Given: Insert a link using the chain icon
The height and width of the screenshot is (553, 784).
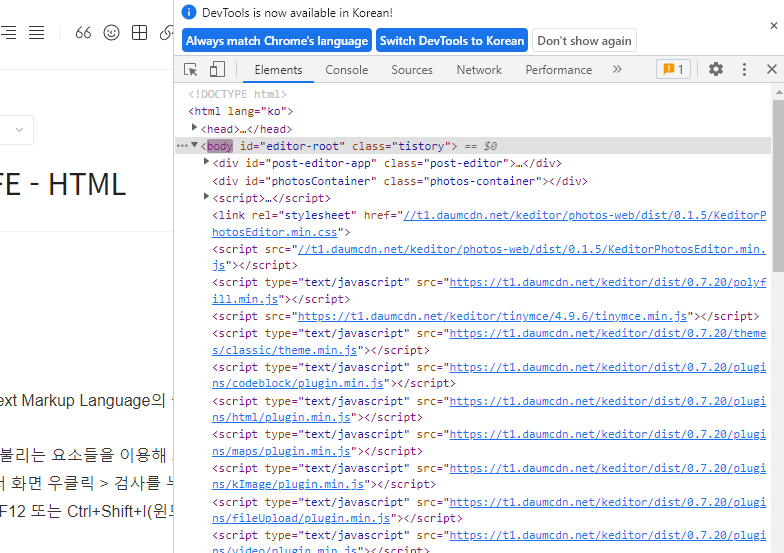Looking at the screenshot, I should point(166,33).
